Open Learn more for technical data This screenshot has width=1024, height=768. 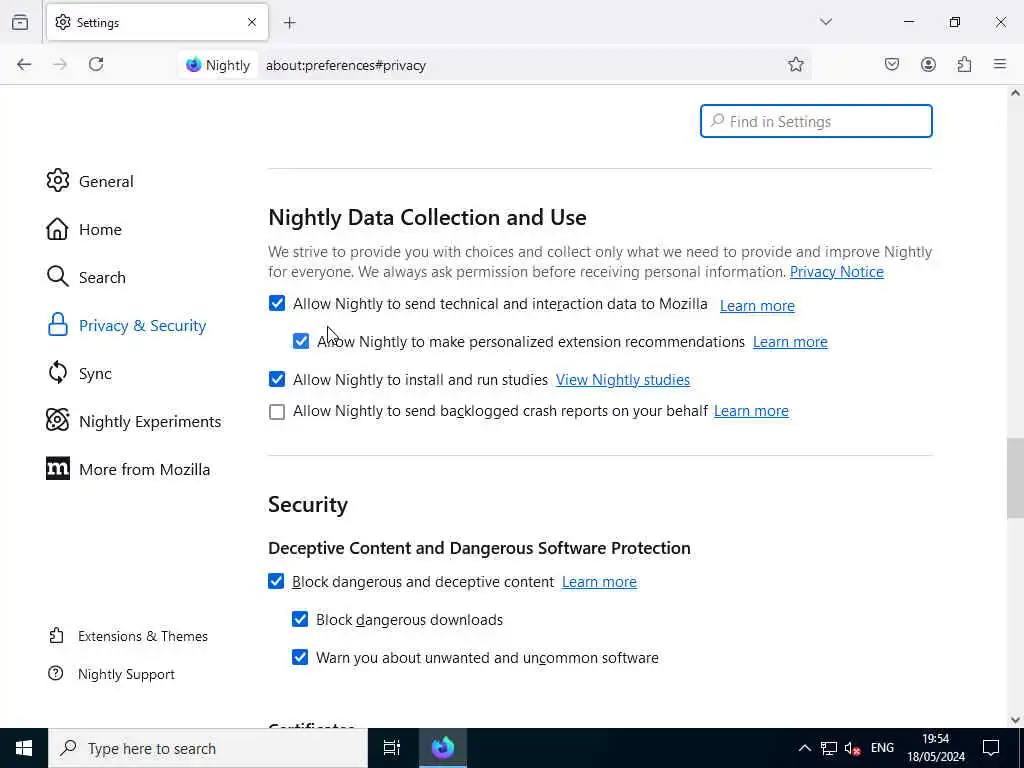[x=757, y=306]
